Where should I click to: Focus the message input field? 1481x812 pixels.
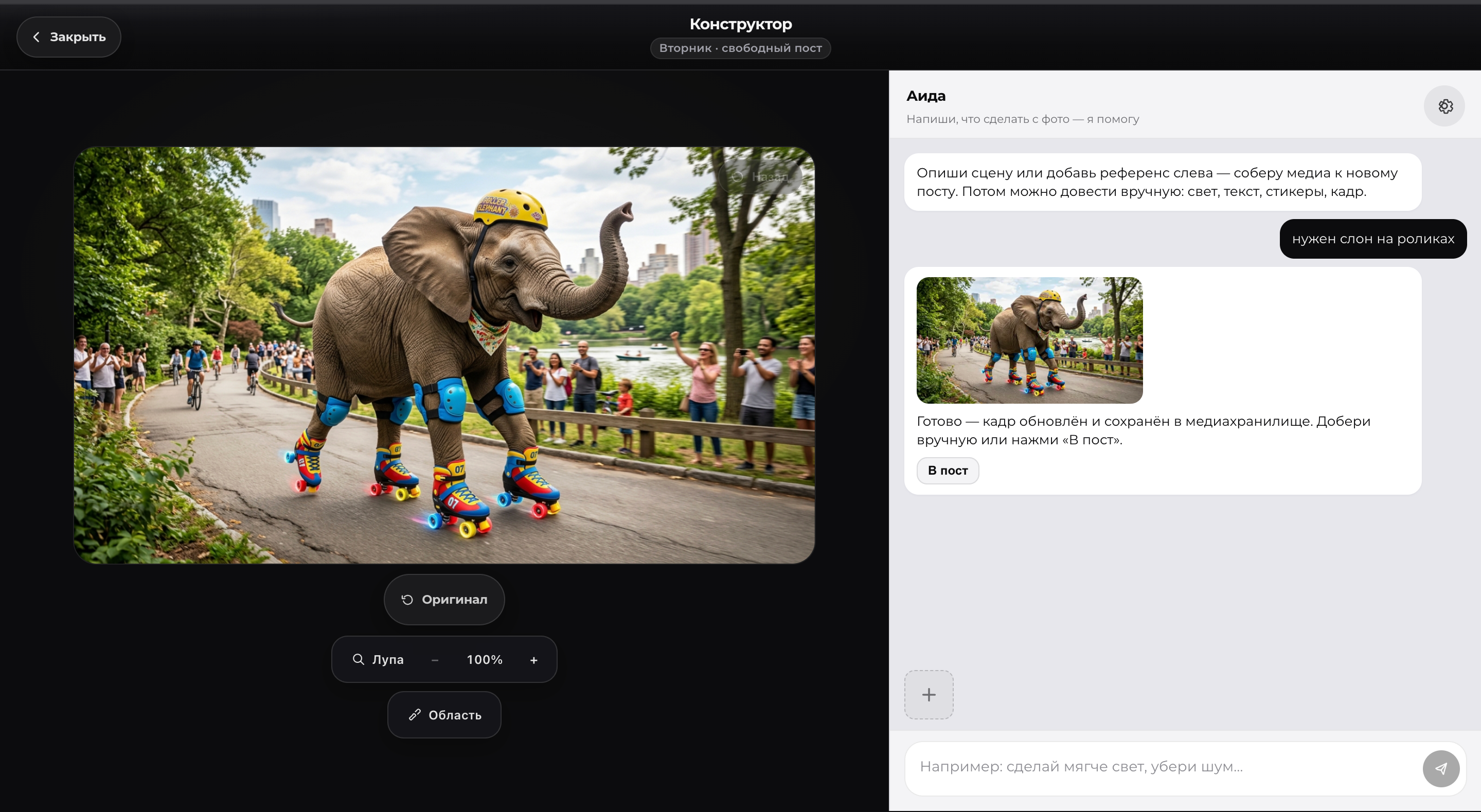coord(1164,767)
